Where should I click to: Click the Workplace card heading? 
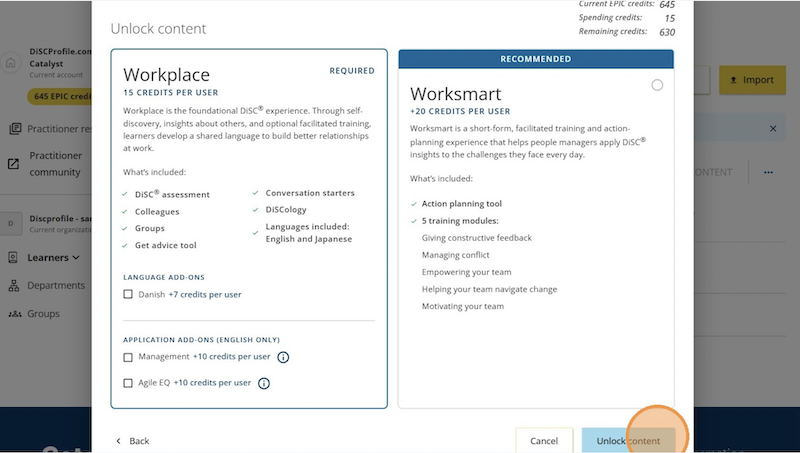[166, 75]
